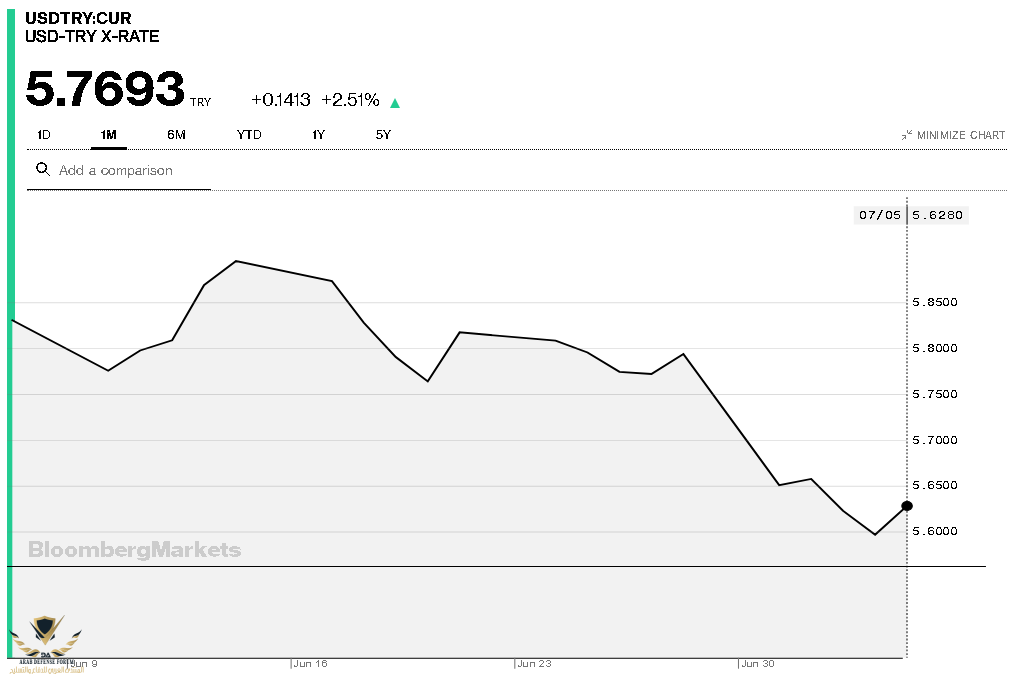Show the 5Y chart range
The width and height of the screenshot is (1017, 676).
[383, 135]
